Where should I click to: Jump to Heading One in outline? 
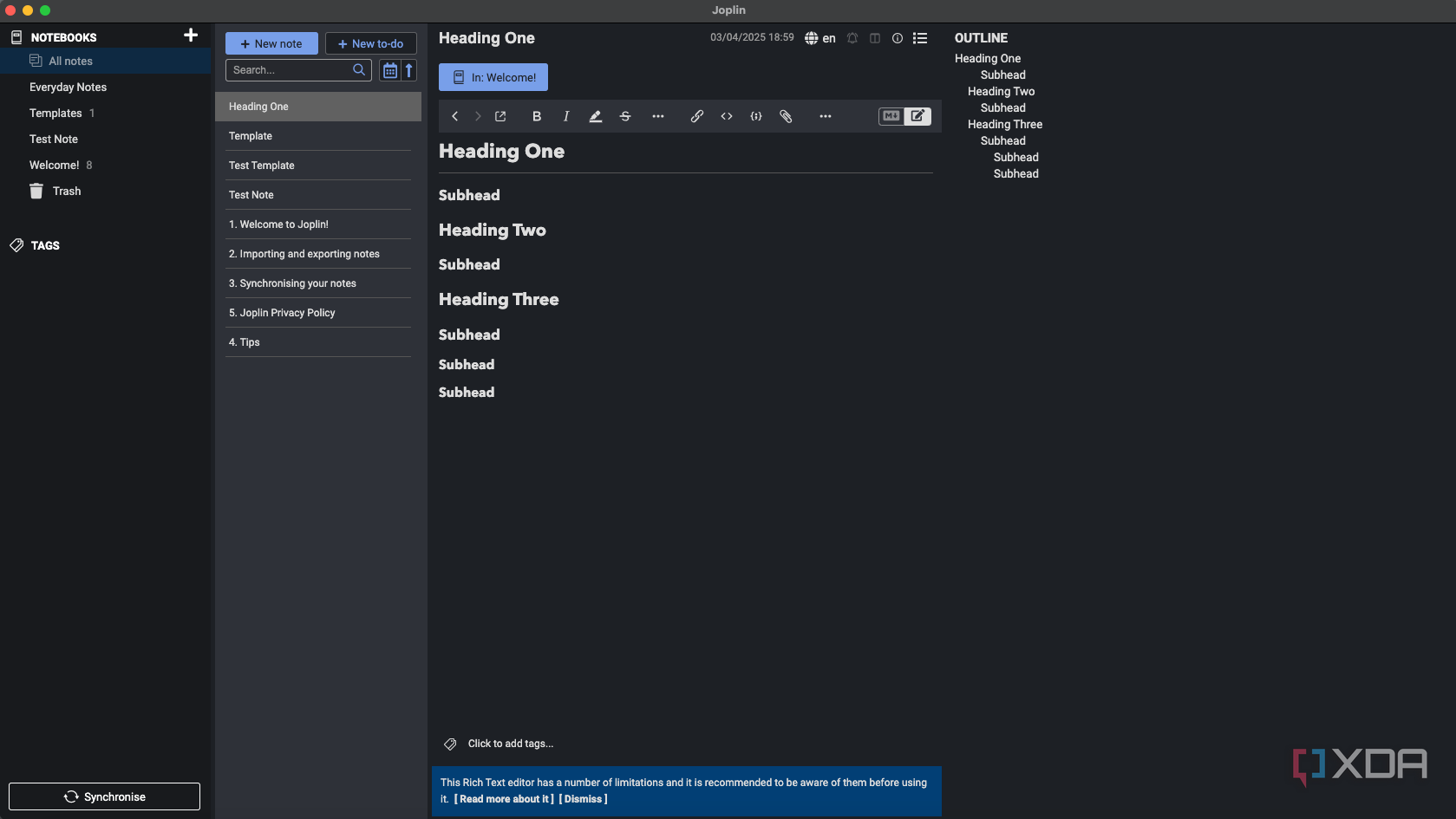[x=988, y=58]
